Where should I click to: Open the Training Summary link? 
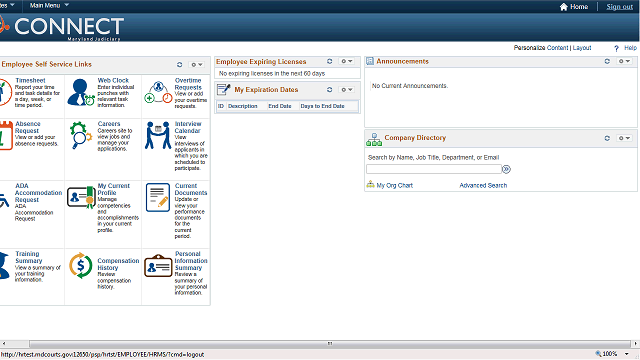(x=29, y=257)
